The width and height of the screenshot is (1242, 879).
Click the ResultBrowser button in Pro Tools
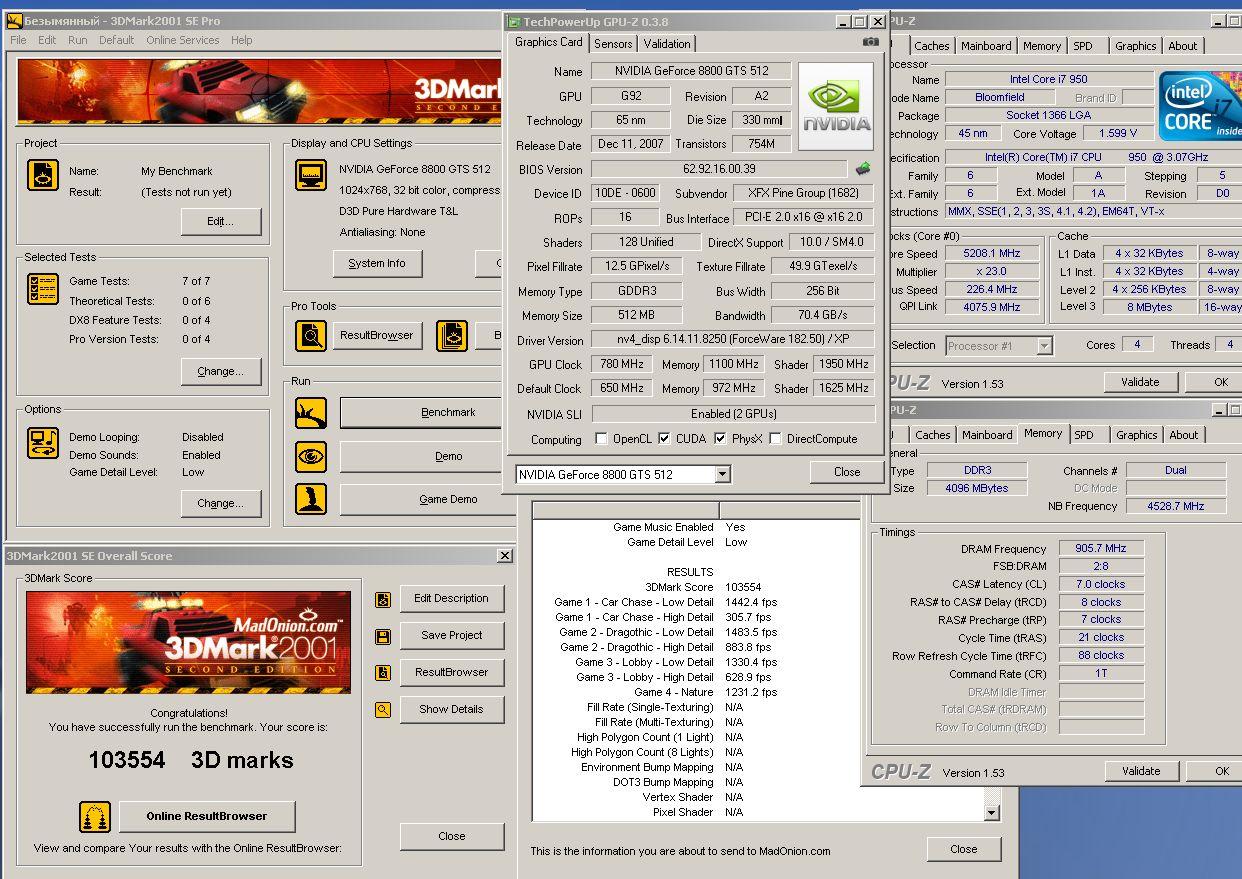[x=377, y=335]
